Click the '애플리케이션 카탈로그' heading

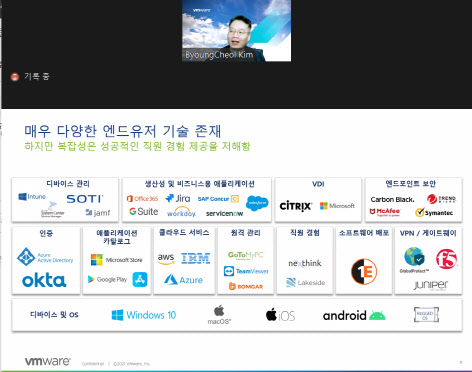point(117,237)
